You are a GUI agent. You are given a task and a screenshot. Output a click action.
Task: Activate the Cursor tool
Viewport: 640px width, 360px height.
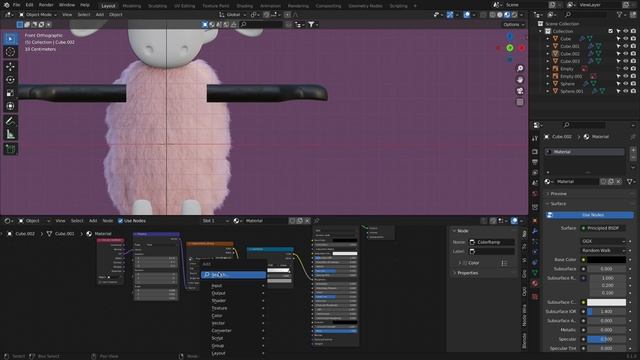pos(10,52)
